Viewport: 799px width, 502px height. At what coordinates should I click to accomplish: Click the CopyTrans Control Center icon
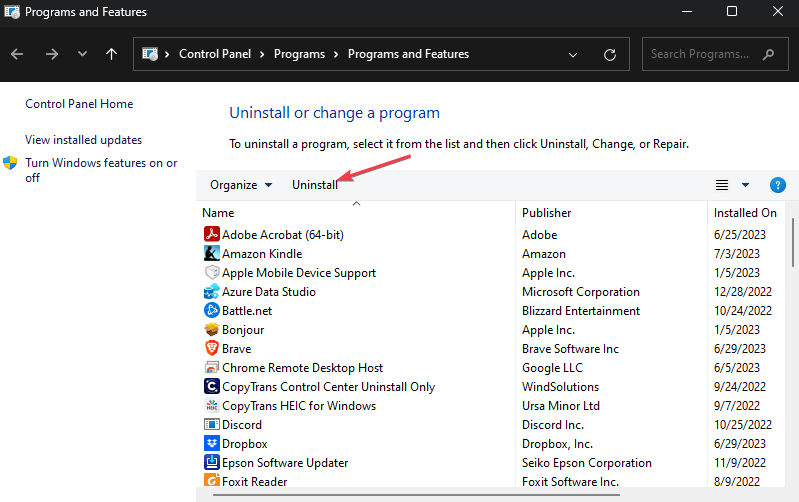tap(211, 386)
